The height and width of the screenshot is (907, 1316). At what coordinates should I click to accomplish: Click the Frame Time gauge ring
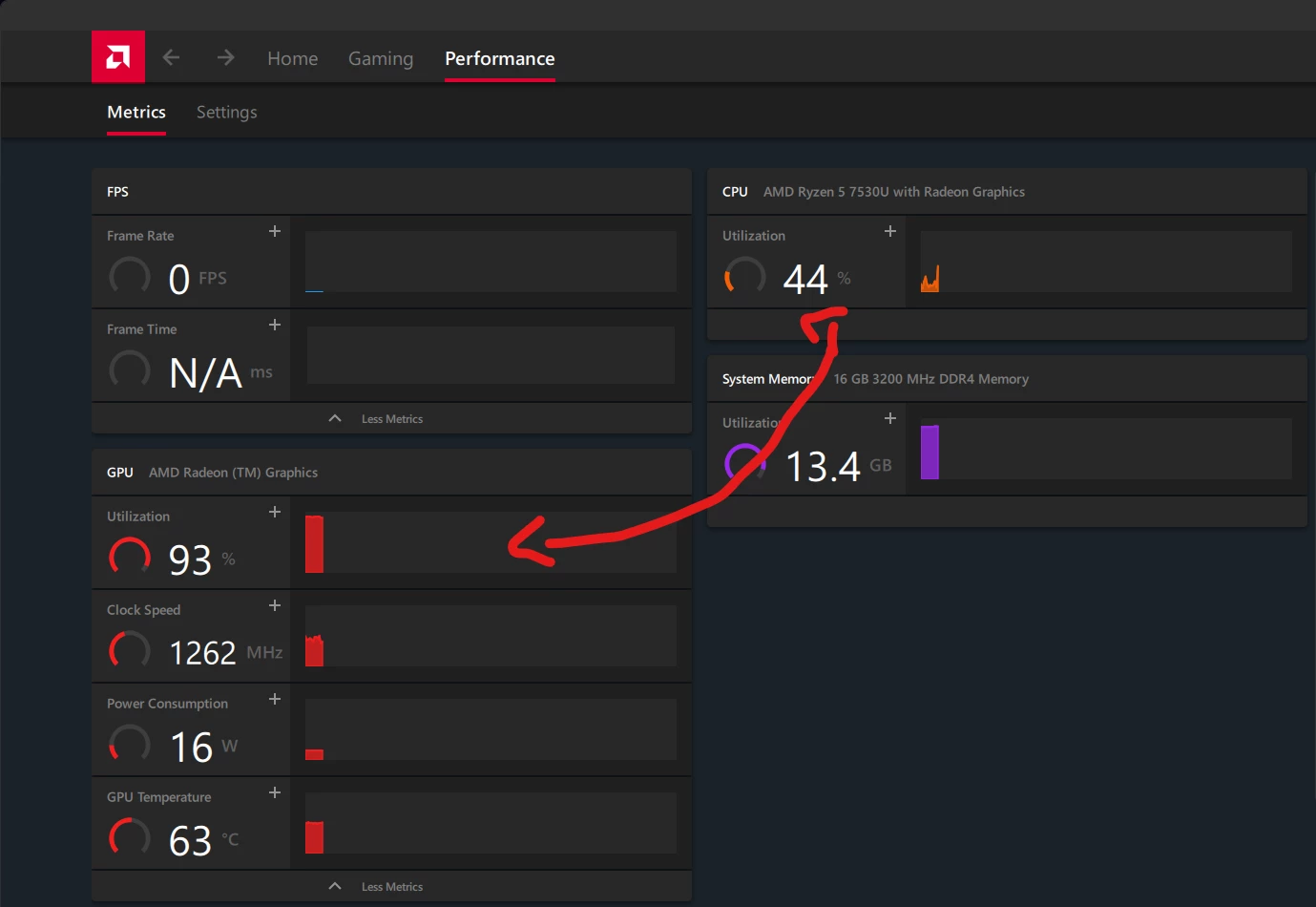[130, 370]
